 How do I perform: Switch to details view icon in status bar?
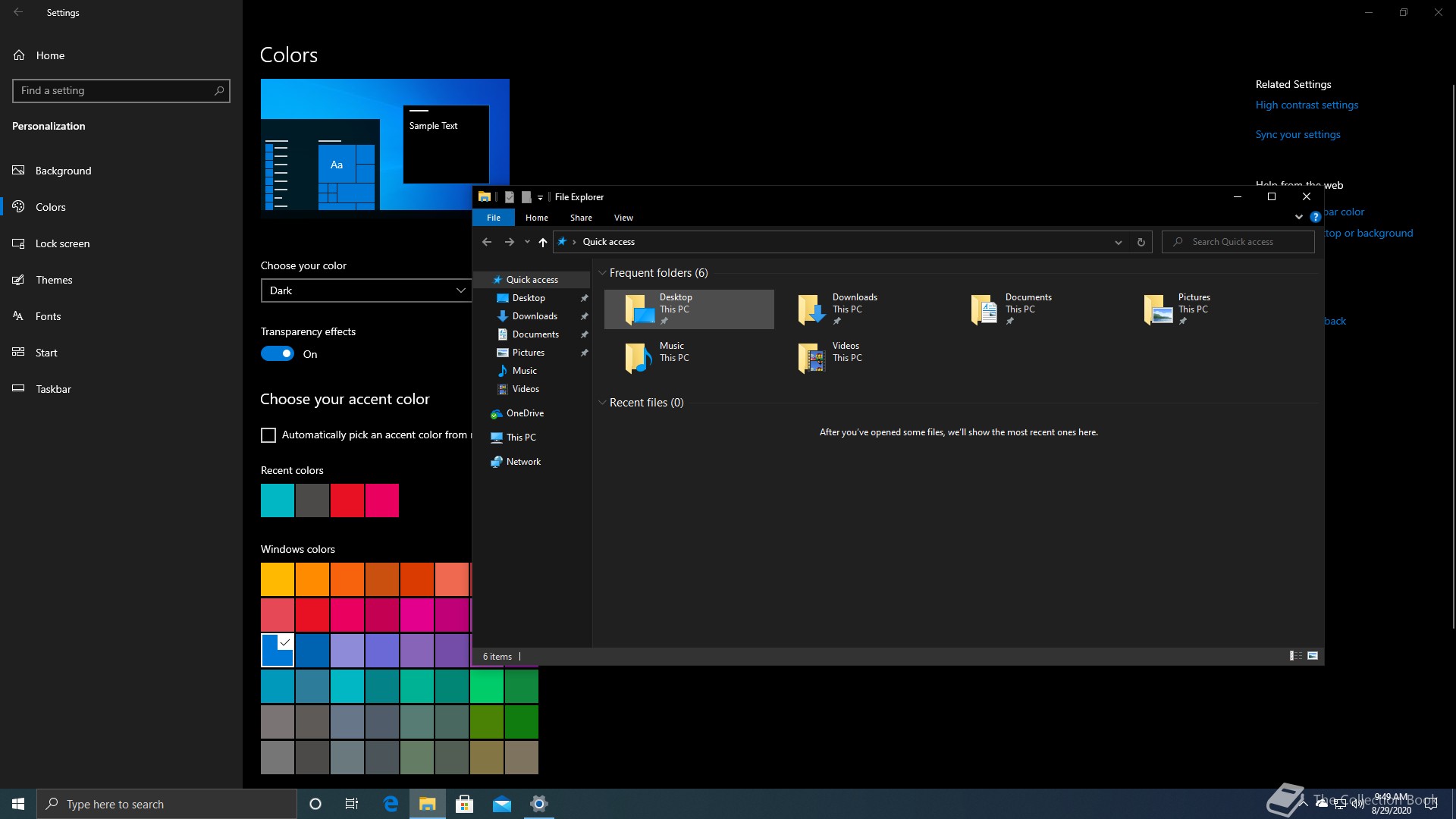coord(1296,656)
